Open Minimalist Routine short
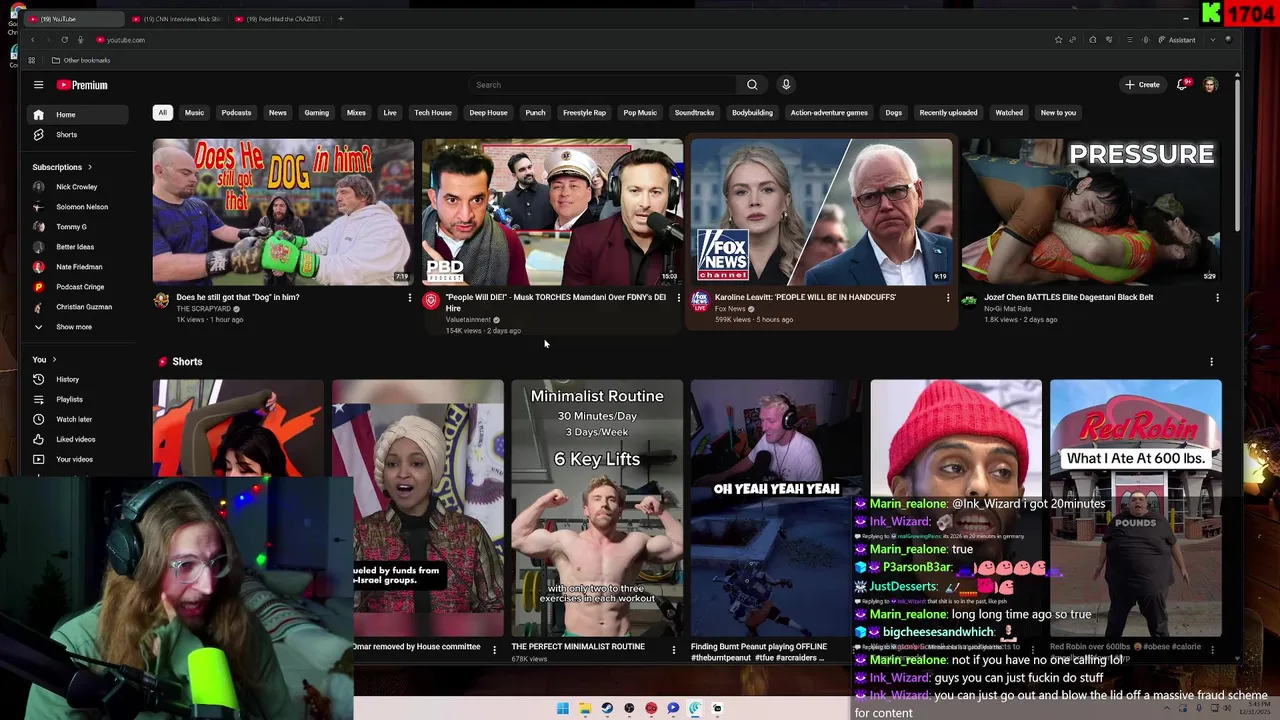 coord(597,508)
